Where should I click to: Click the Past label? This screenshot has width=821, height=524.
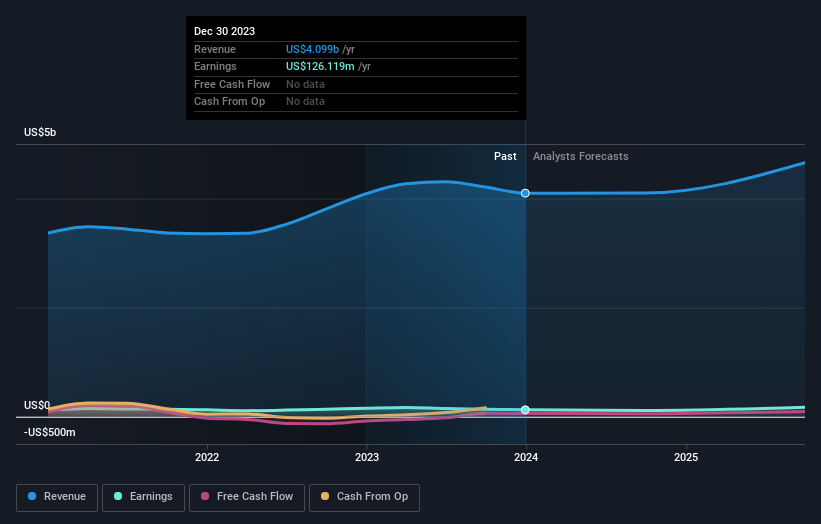[x=505, y=156]
